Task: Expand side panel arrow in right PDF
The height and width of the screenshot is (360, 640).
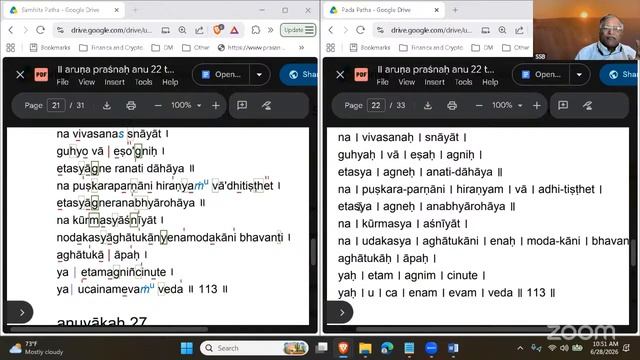Action: click(342, 313)
